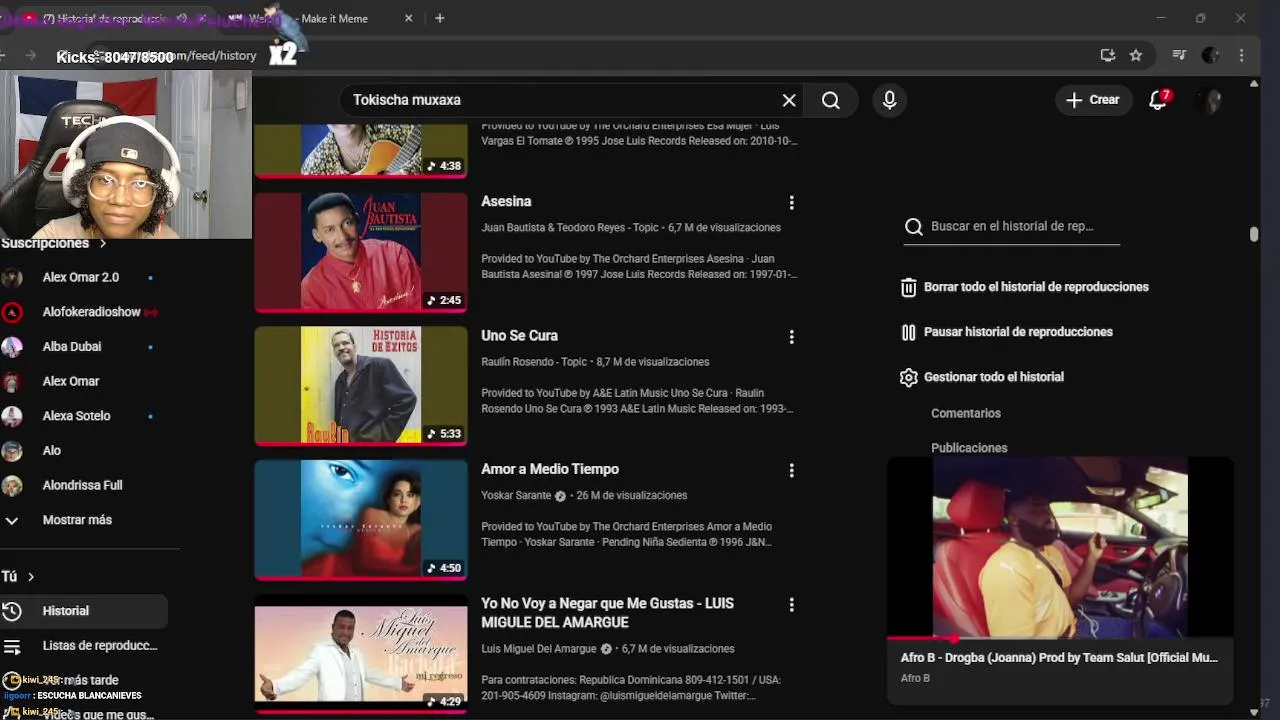Image resolution: width=1280 pixels, height=720 pixels.
Task: Click the scrollbar down arrow
Action: [1254, 712]
